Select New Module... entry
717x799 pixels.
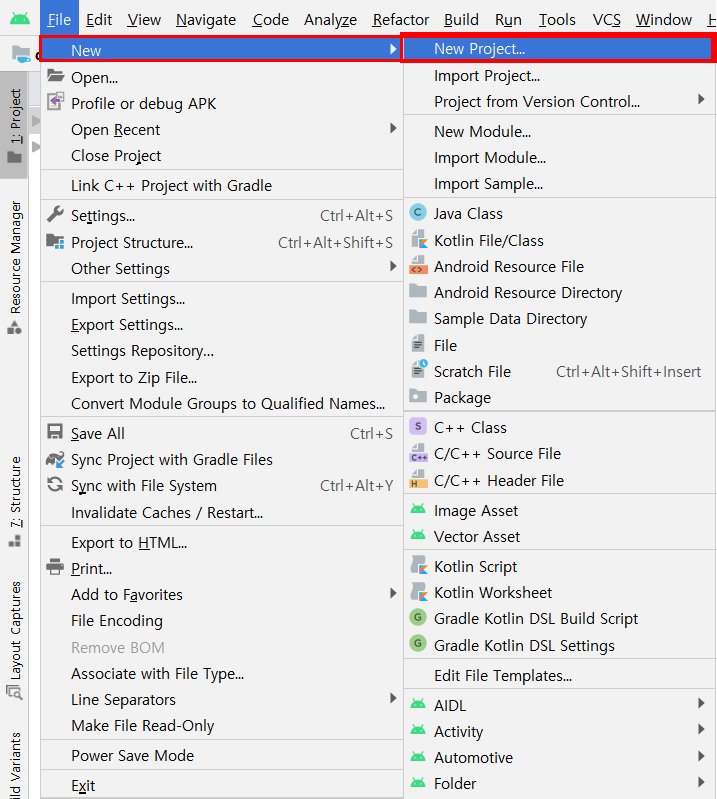(x=559, y=131)
